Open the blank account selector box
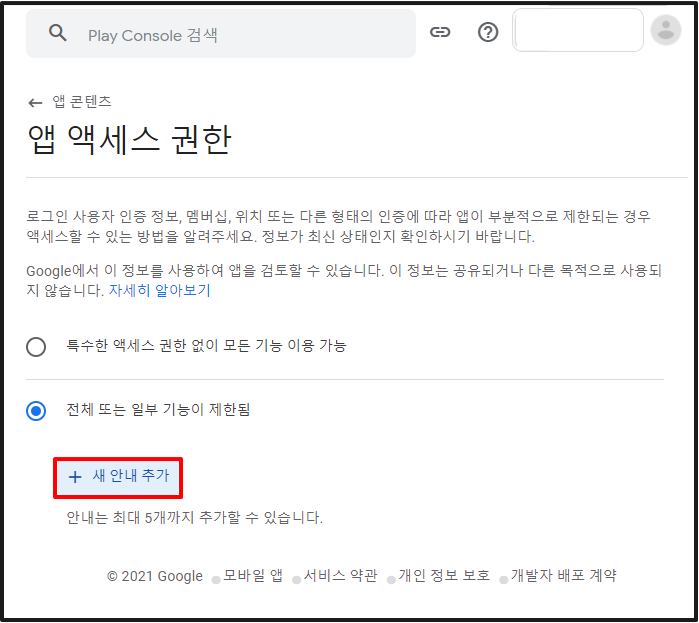This screenshot has width=699, height=623. click(x=577, y=31)
